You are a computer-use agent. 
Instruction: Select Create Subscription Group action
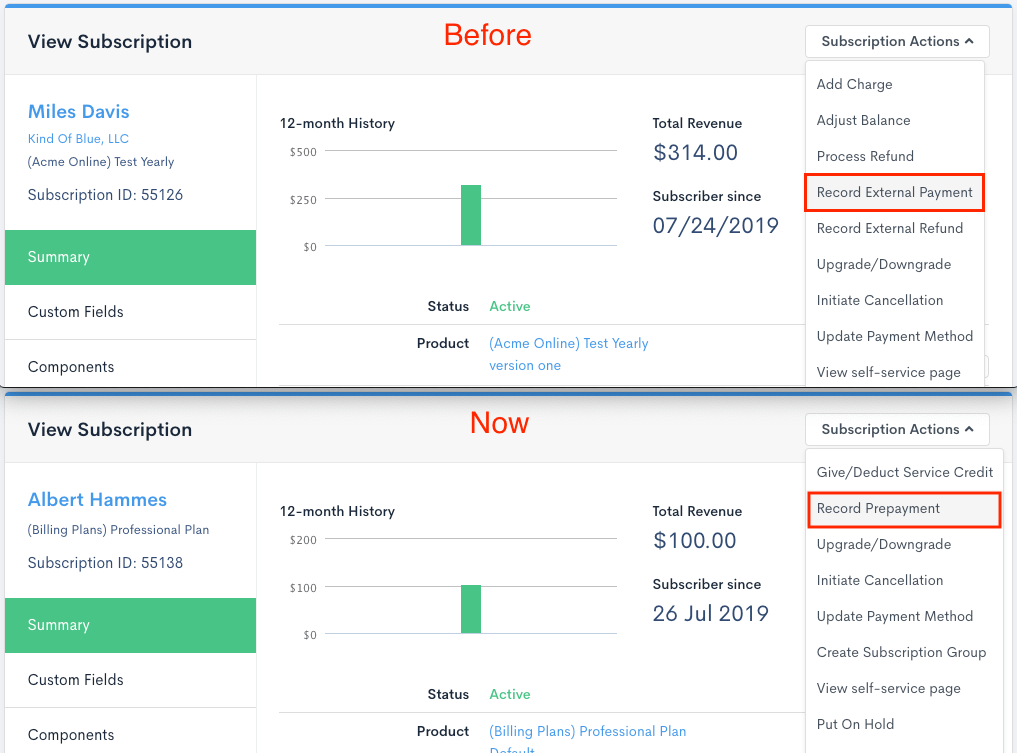pyautogui.click(x=901, y=652)
